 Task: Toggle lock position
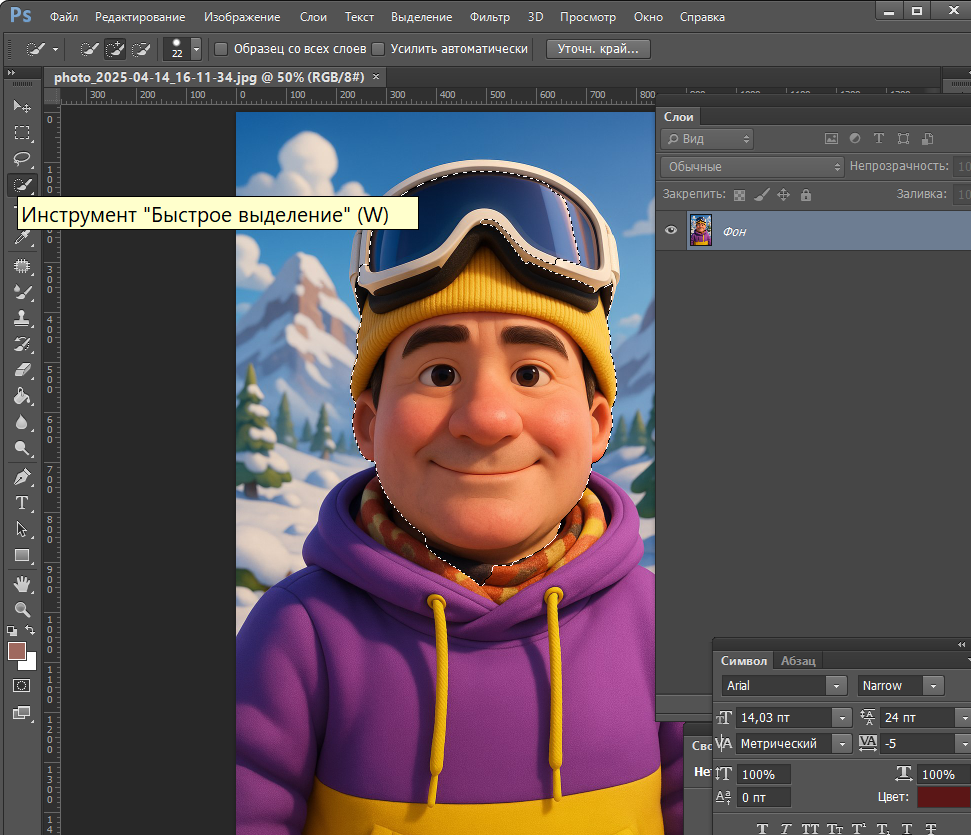click(x=783, y=195)
